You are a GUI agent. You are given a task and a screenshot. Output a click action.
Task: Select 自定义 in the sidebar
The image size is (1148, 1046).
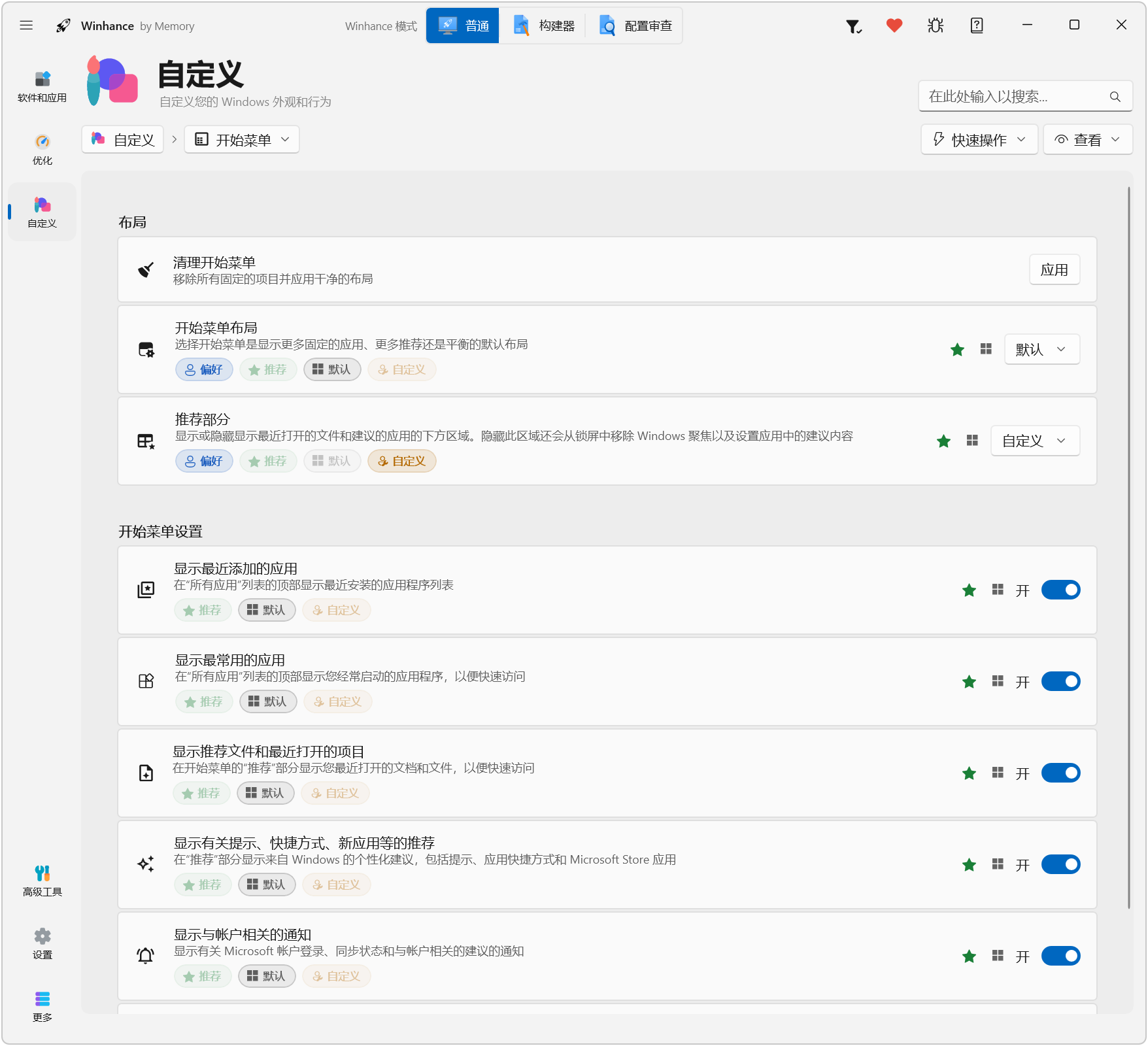pos(42,212)
